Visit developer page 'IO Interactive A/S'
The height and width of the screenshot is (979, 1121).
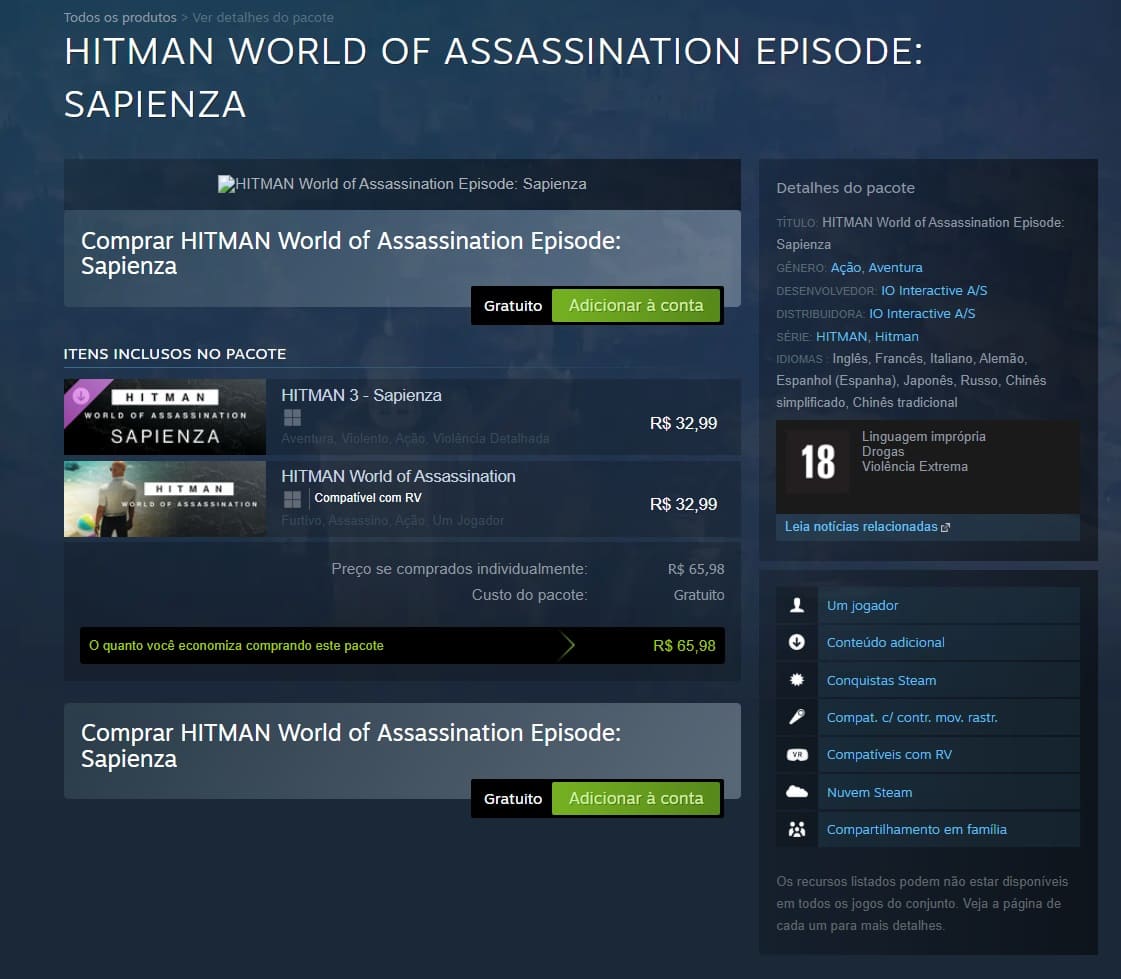point(934,290)
